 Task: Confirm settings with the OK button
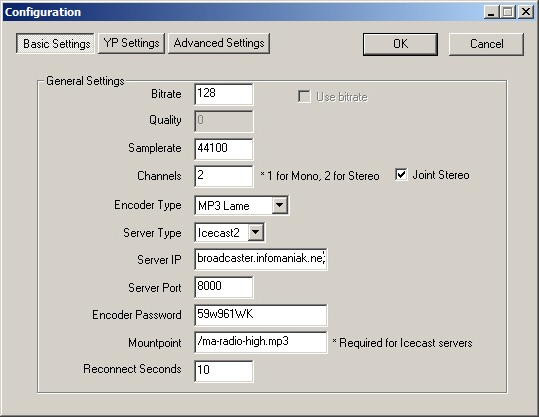[x=400, y=44]
